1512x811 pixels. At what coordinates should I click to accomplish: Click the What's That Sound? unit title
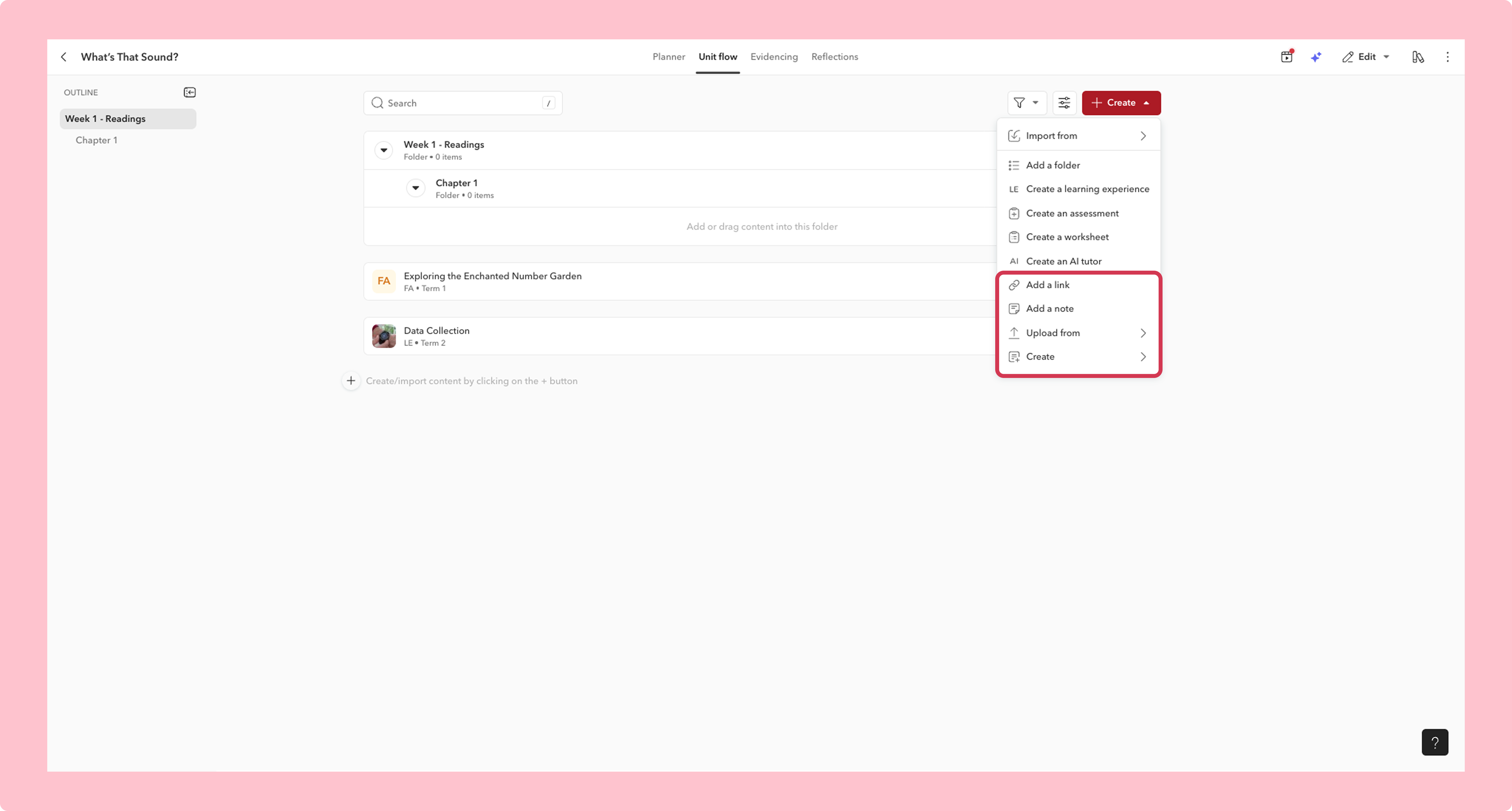[x=129, y=57]
